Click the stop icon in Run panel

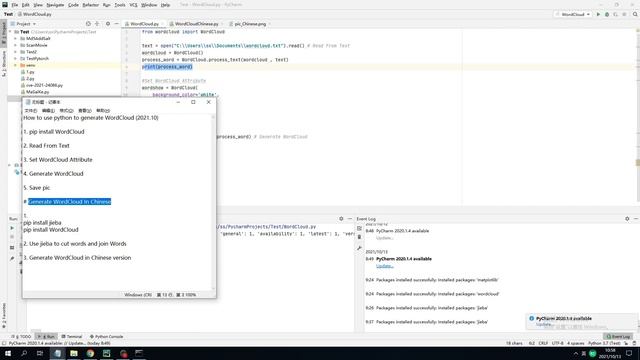pyautogui.click(x=12, y=237)
